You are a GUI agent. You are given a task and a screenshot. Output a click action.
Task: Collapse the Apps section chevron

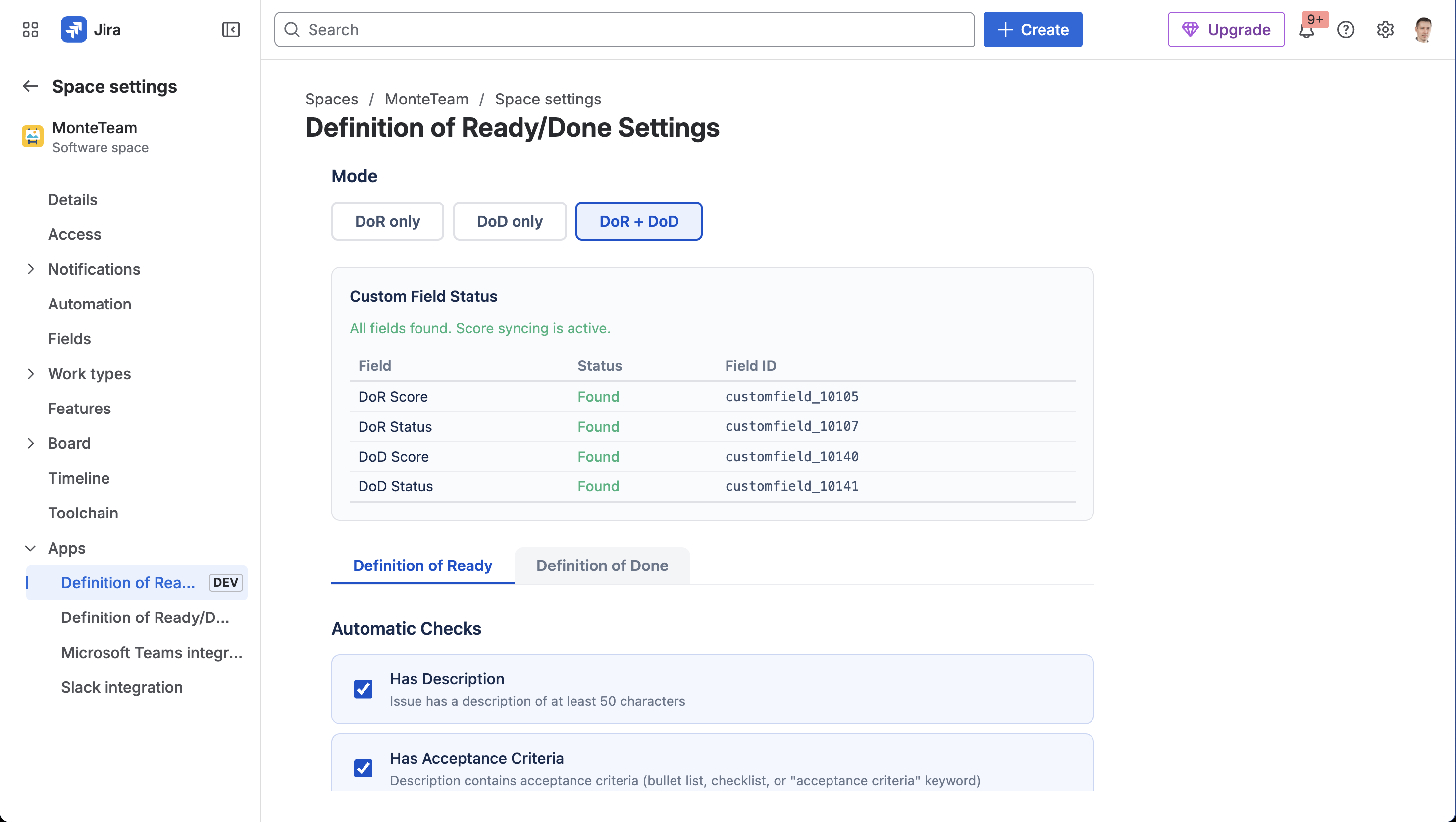(x=31, y=548)
